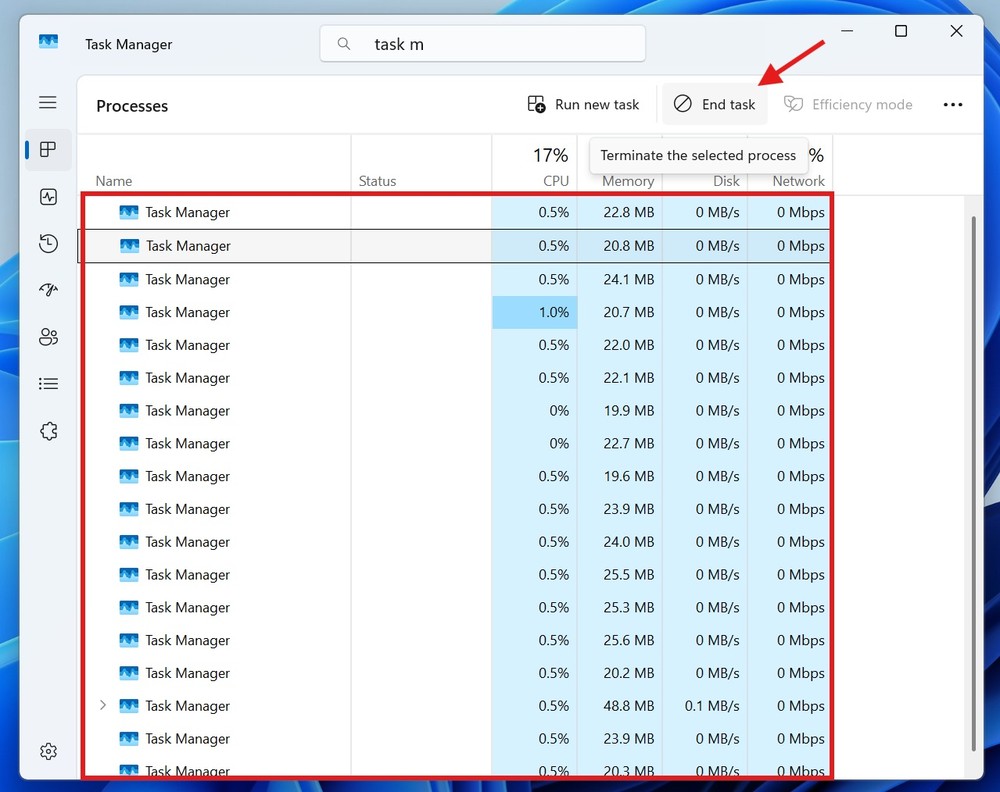Select the App history sidebar icon
This screenshot has width=1000, height=792.
point(48,243)
